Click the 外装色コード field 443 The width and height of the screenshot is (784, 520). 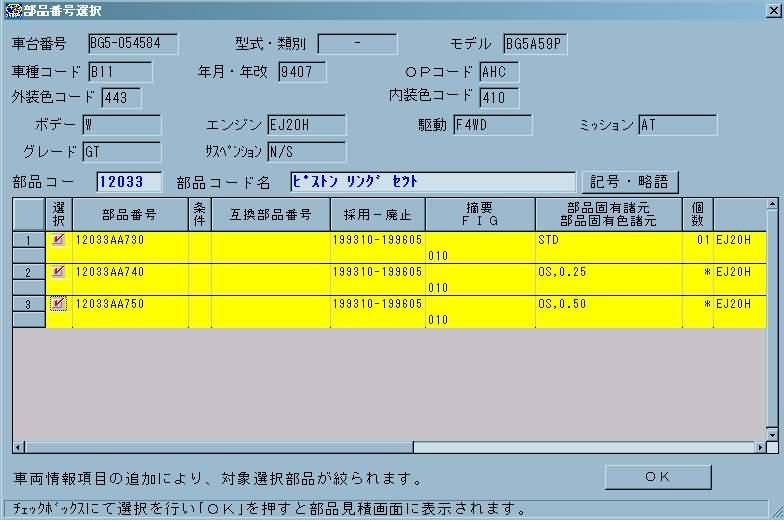click(x=122, y=98)
